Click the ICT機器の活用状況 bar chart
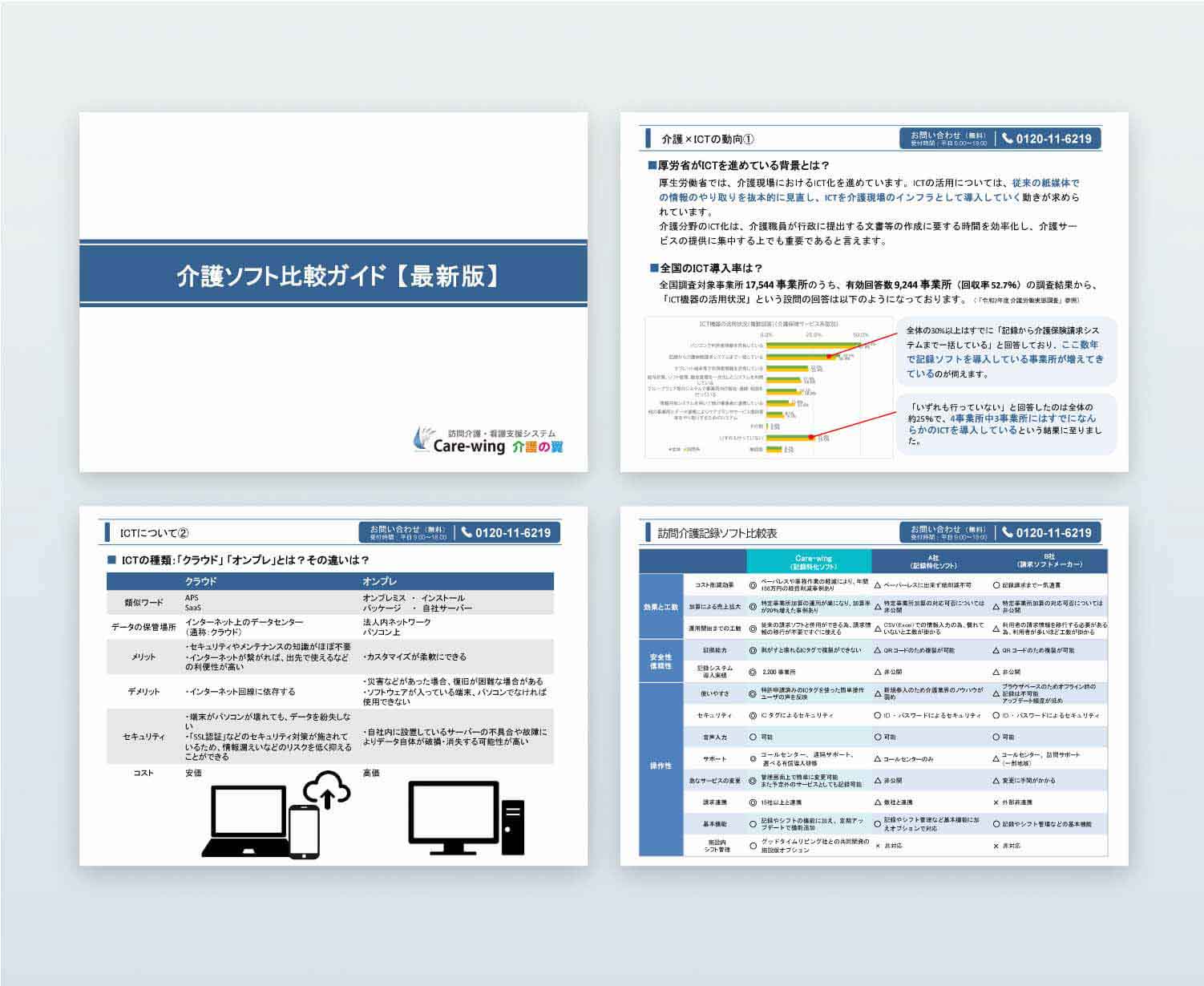Viewport: 1204px width, 986px height. point(768,388)
